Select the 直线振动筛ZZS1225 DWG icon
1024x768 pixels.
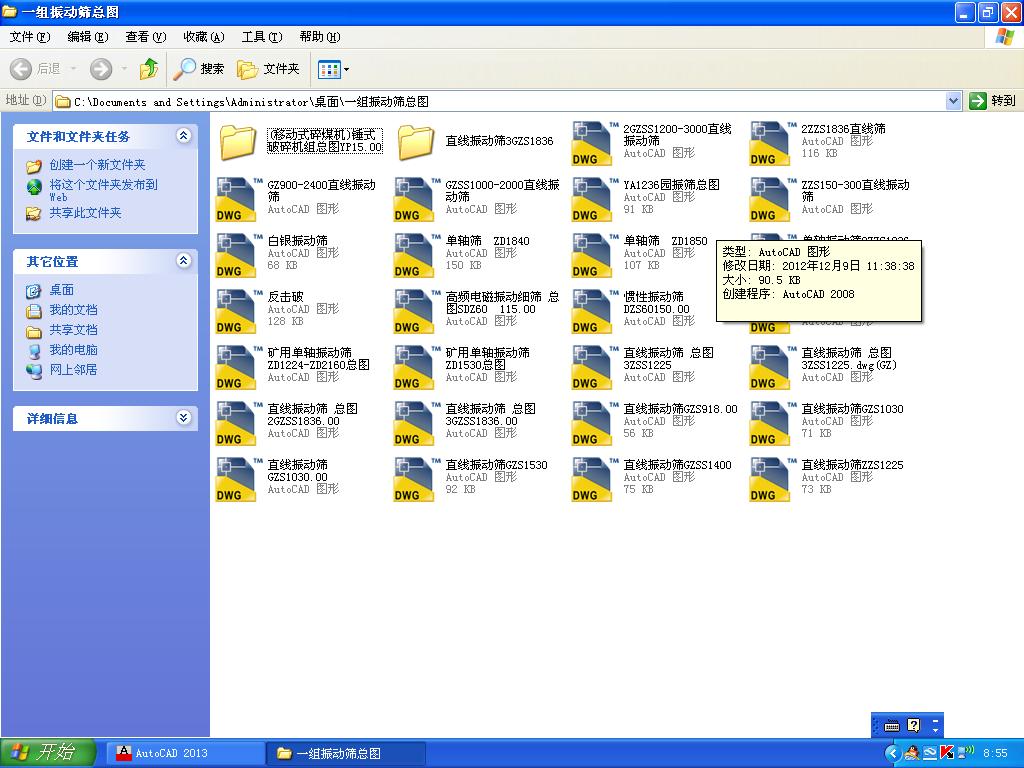tap(771, 479)
